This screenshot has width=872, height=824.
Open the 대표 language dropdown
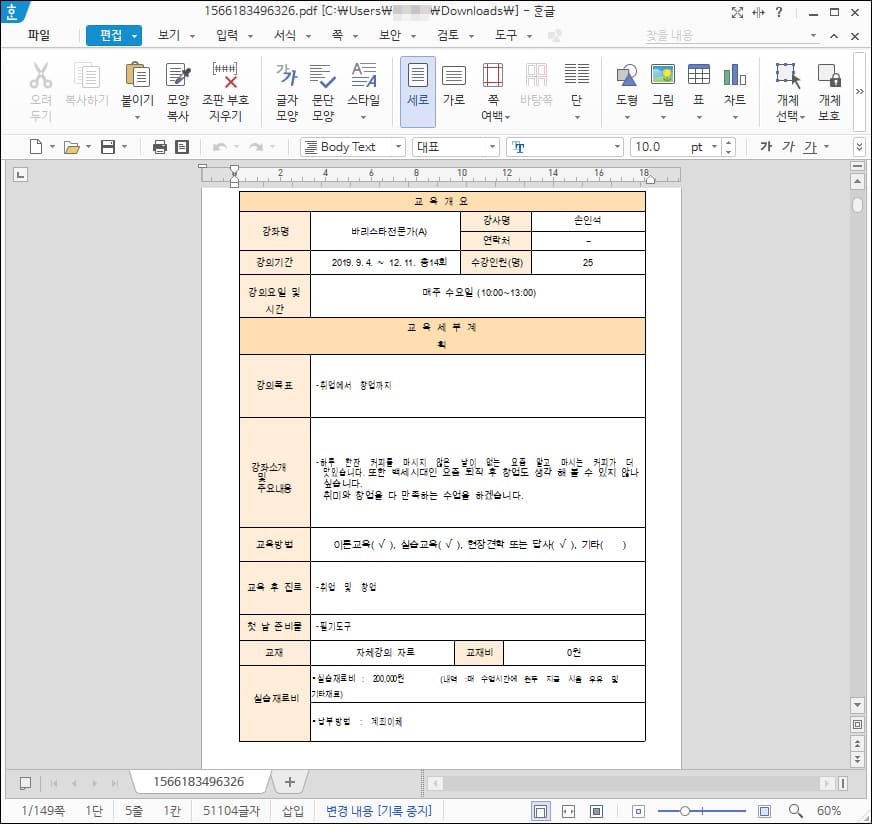[x=492, y=147]
